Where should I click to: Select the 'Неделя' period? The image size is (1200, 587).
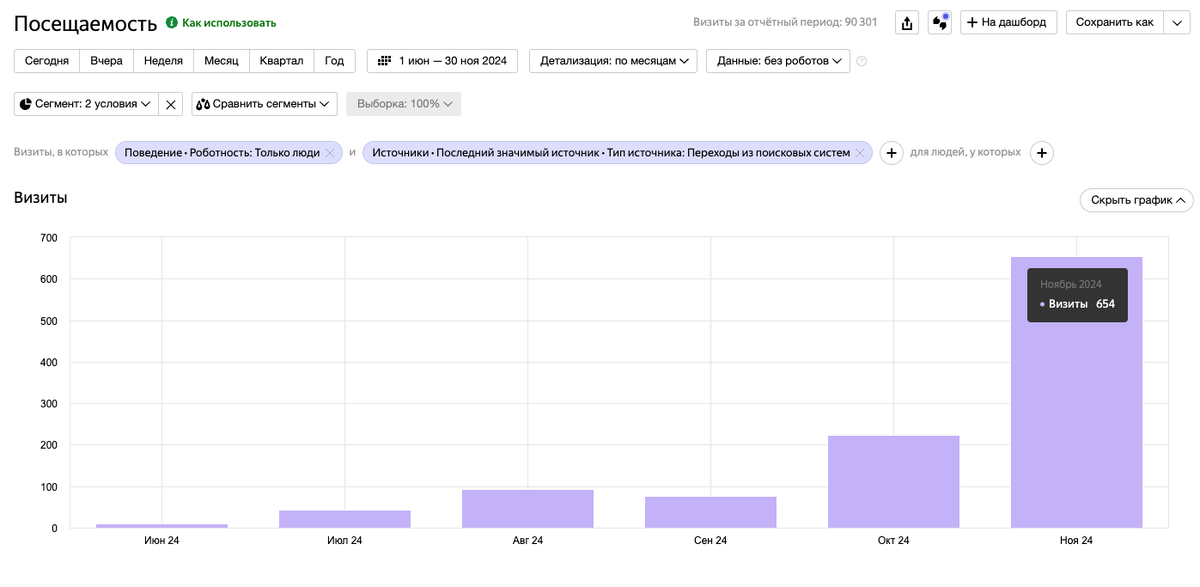pyautogui.click(x=163, y=61)
